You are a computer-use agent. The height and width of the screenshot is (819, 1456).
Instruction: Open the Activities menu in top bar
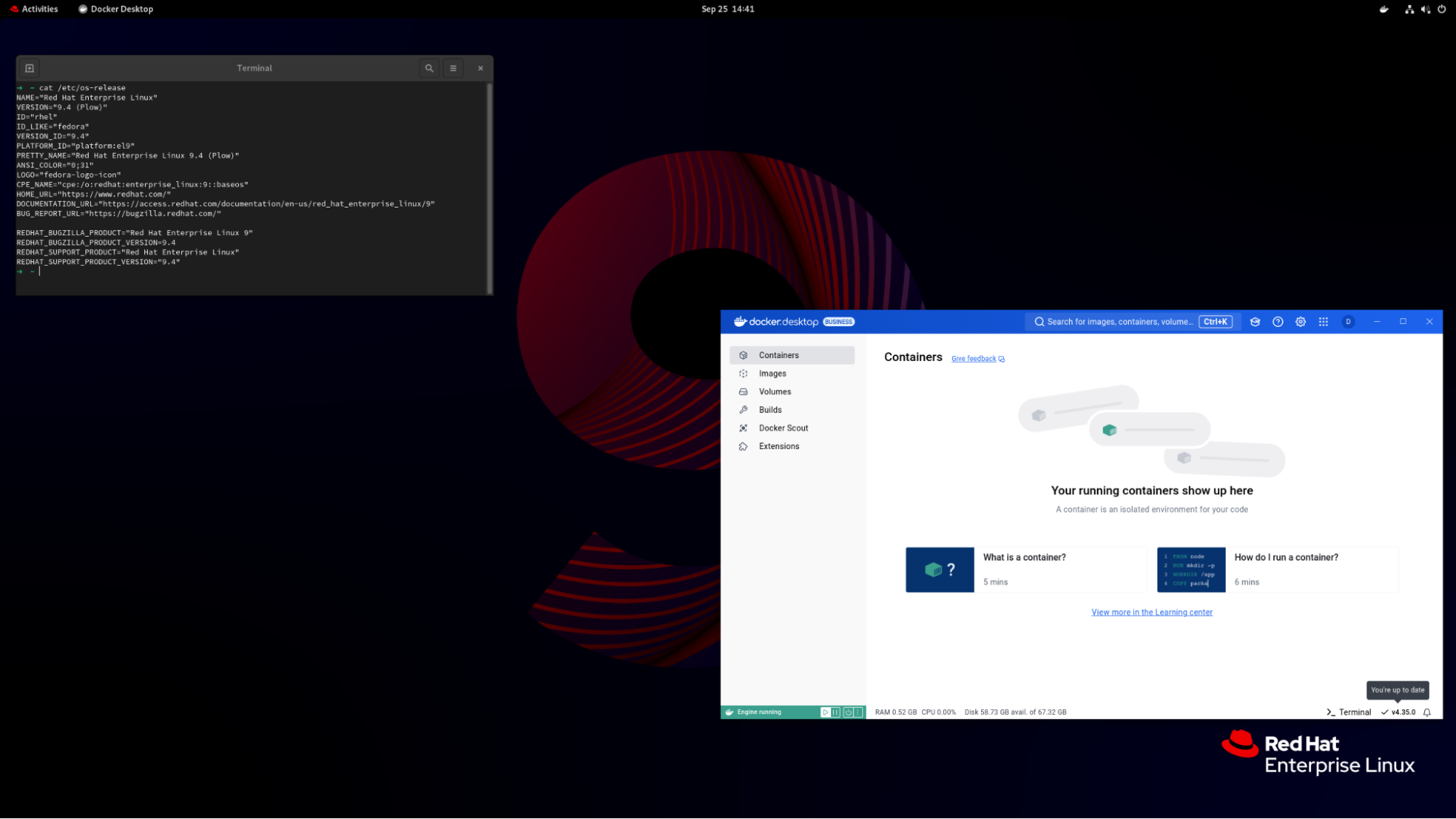34,9
